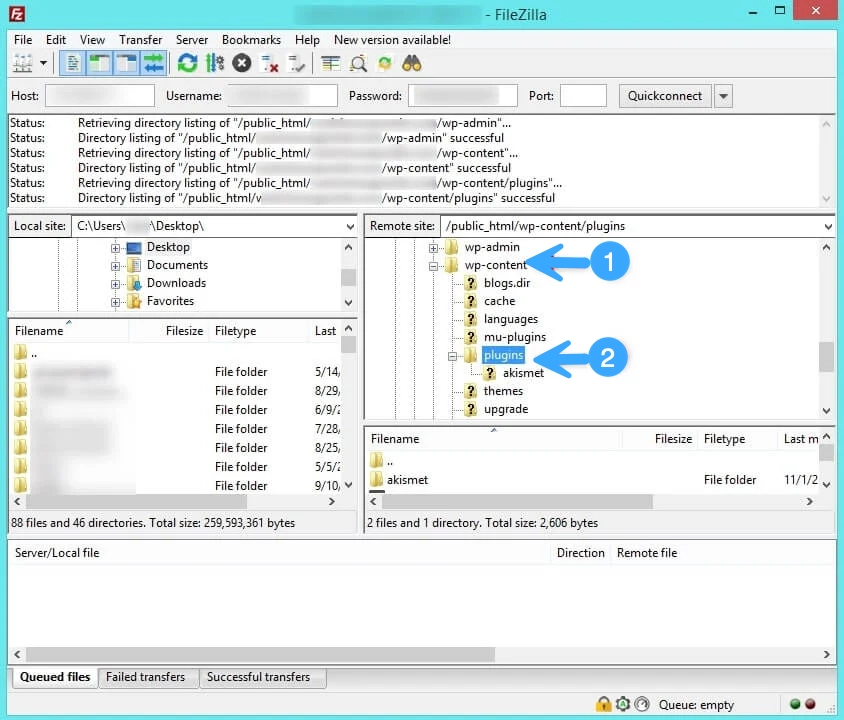844x720 pixels.
Task: Expand the wp-admin folder in the remote tree
Action: (x=434, y=248)
